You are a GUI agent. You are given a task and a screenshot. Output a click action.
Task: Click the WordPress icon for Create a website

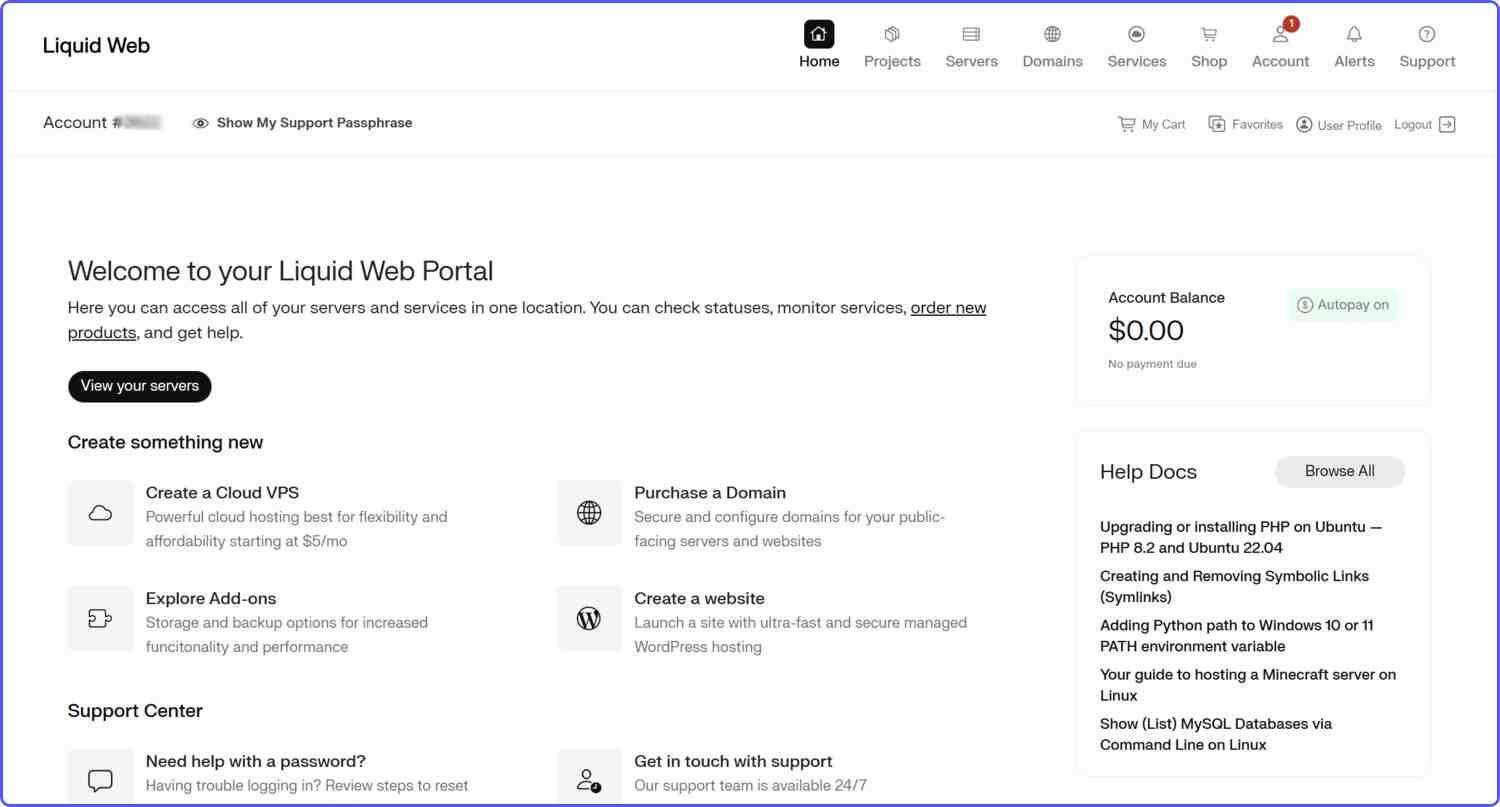coord(589,619)
